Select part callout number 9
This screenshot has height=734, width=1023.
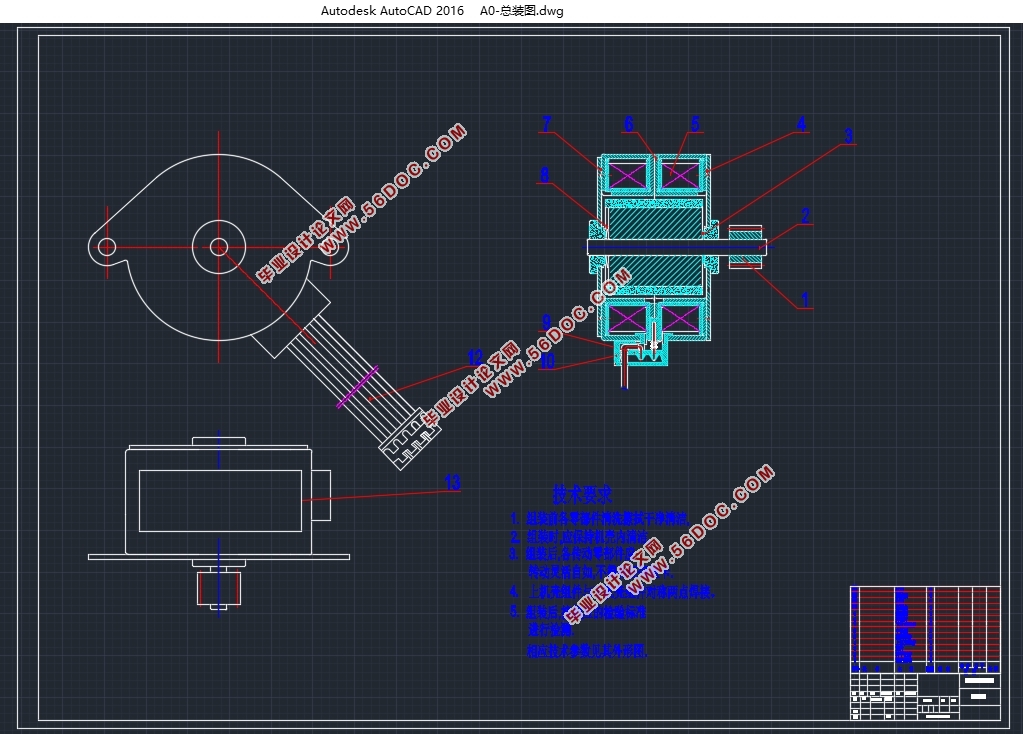click(x=547, y=322)
